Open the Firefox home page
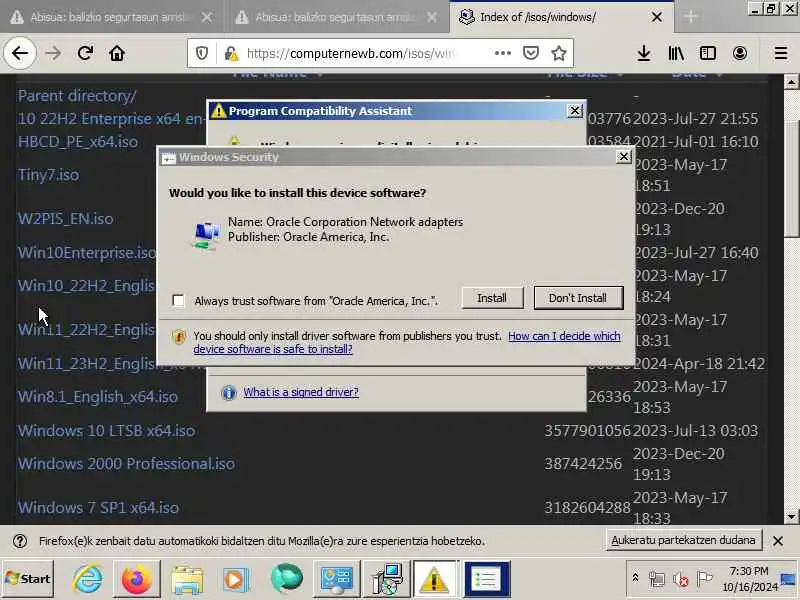 point(117,53)
